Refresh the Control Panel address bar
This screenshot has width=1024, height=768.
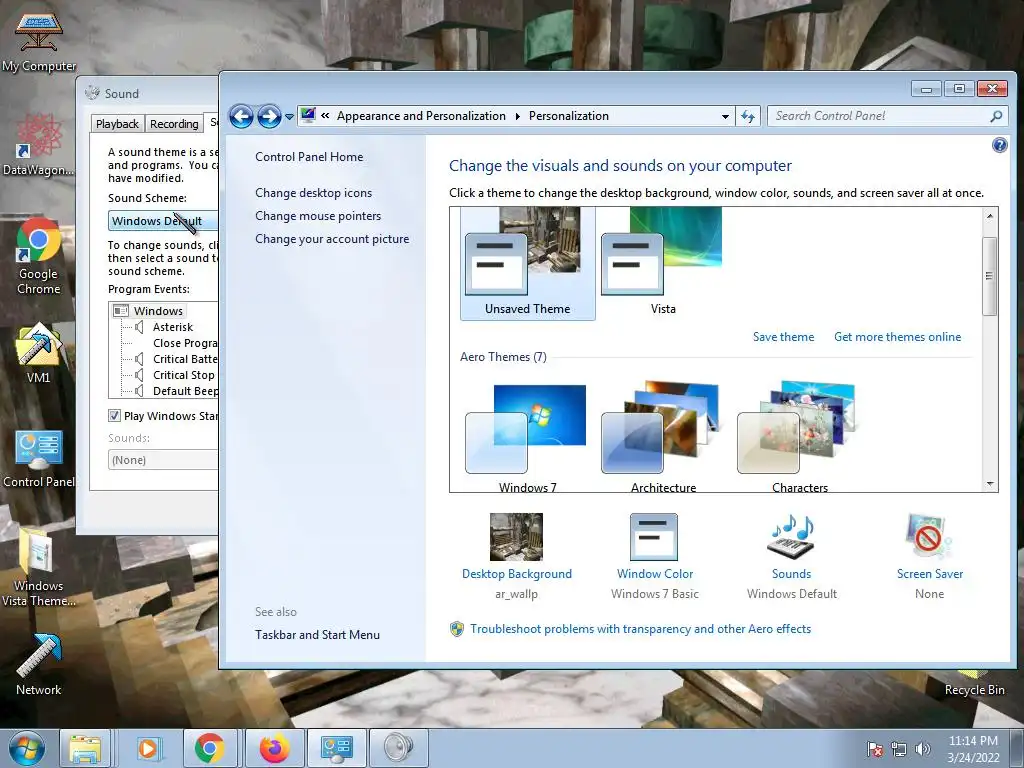pos(748,116)
